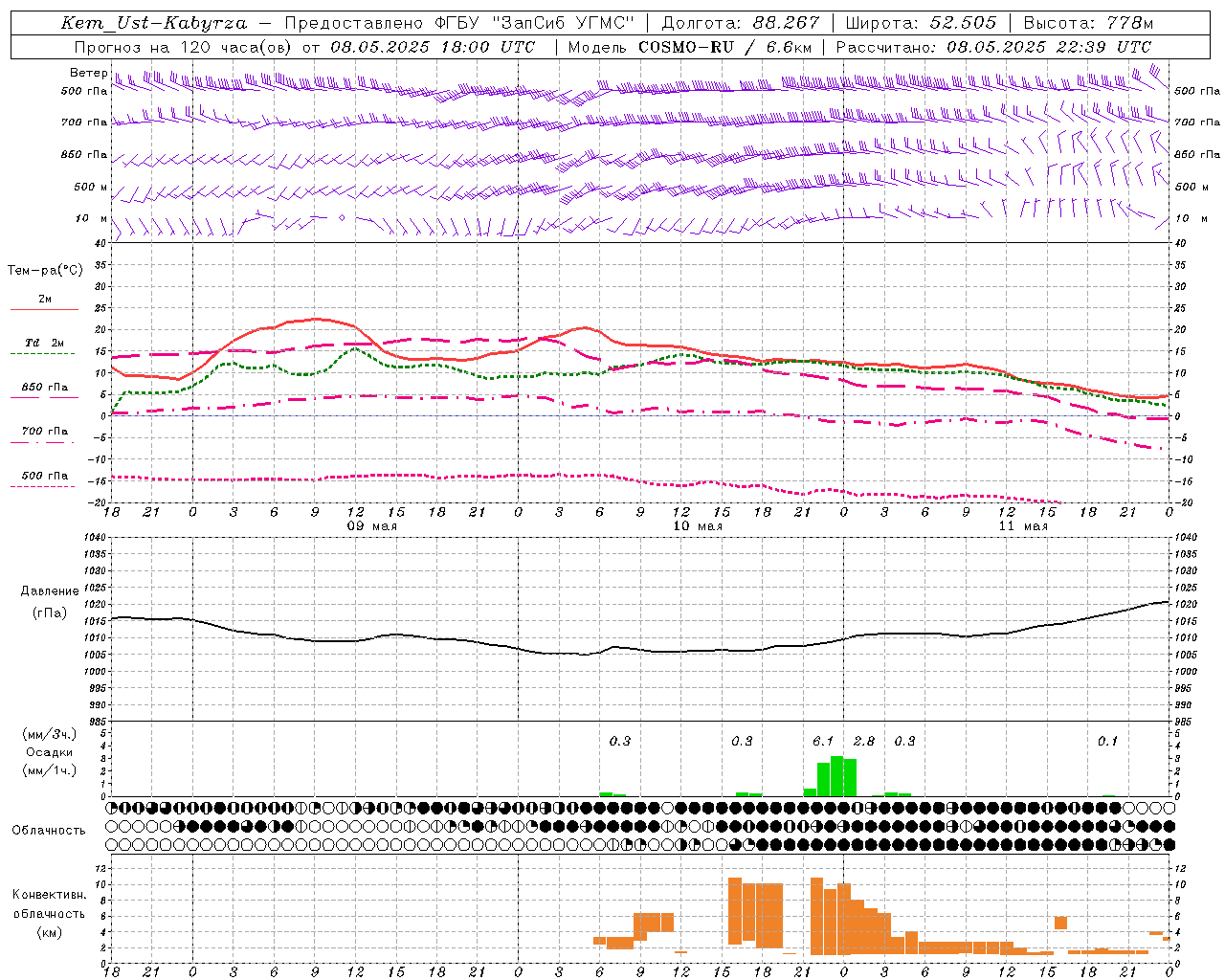This screenshot has height=980, width=1225.
Task: Click the 6.1 precipitation total value
Action: 823,741
